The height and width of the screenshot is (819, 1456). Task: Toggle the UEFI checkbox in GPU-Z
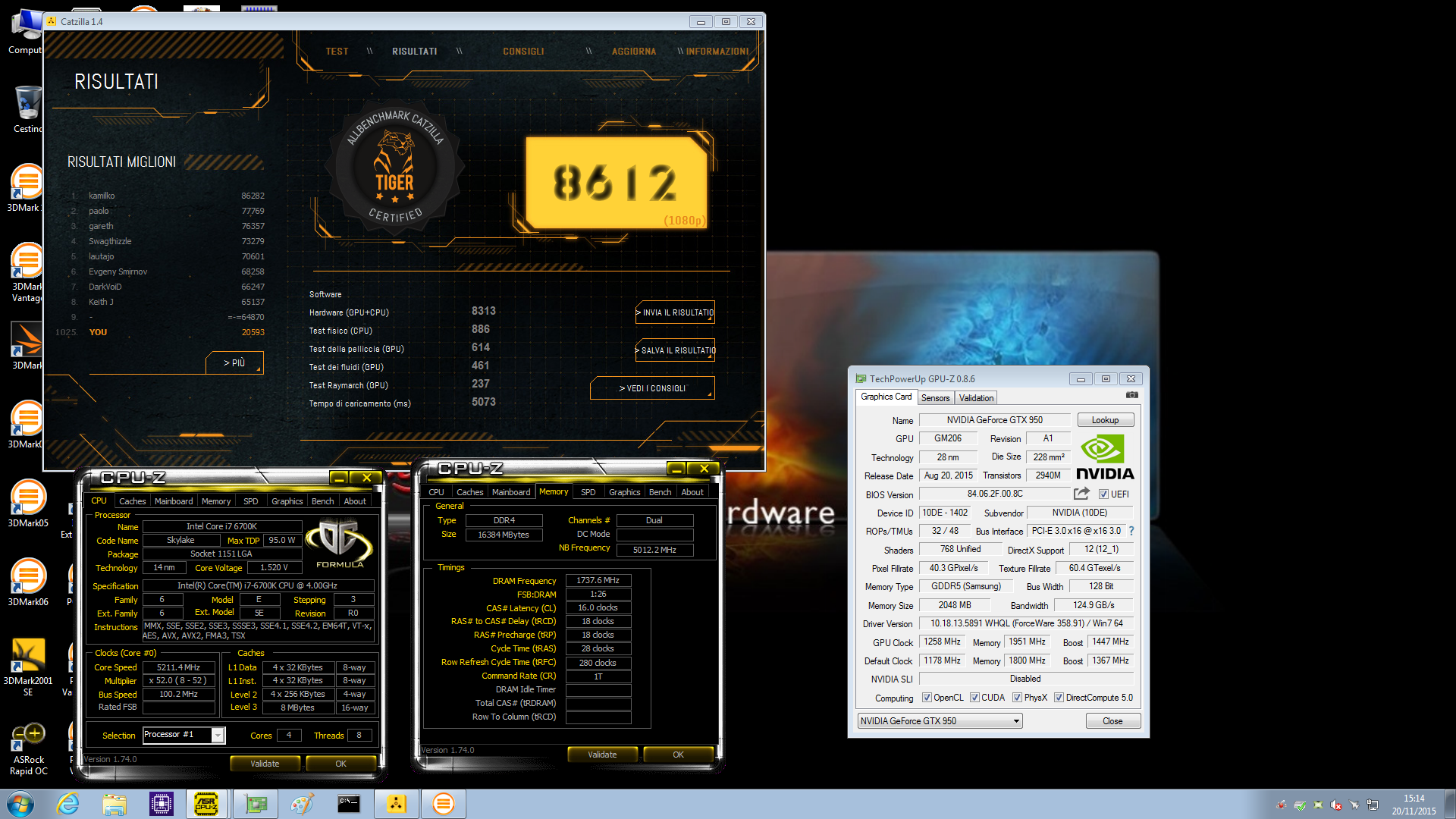1104,494
